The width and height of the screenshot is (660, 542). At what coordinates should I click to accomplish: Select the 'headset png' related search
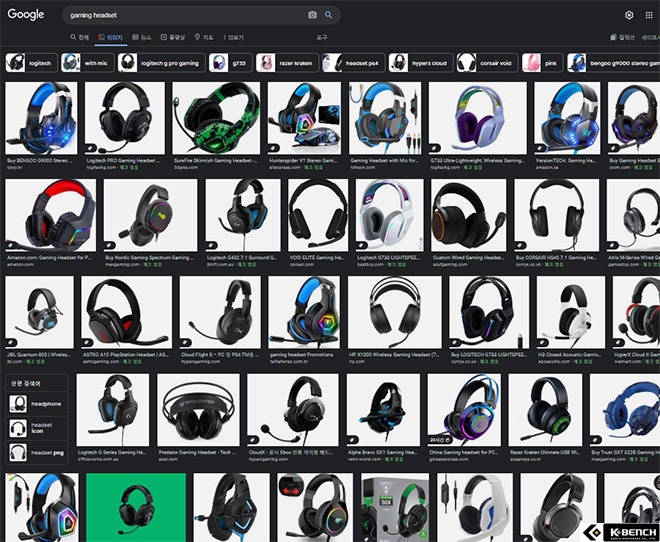click(x=37, y=452)
